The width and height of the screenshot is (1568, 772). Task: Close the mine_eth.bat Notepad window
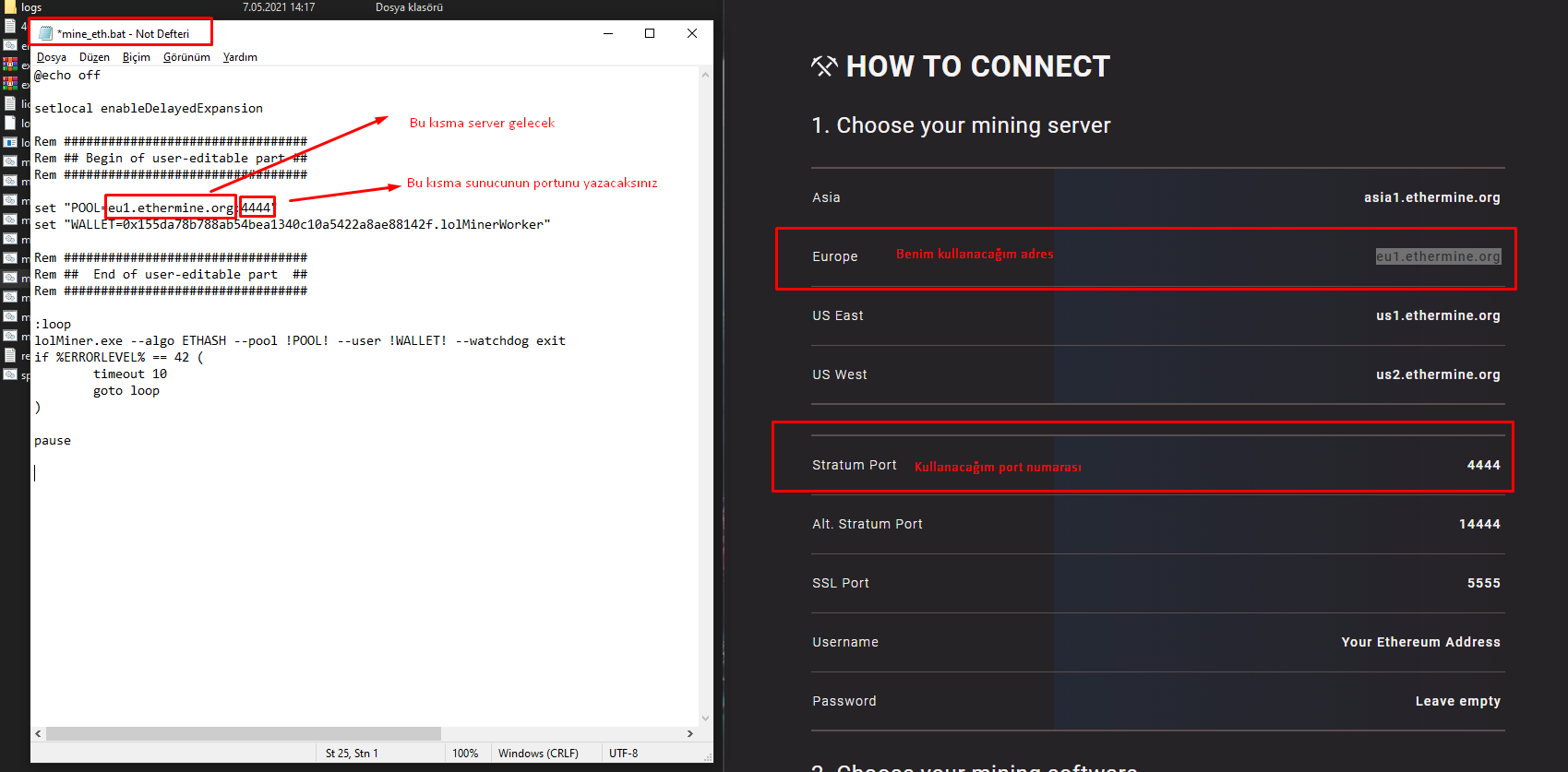692,33
